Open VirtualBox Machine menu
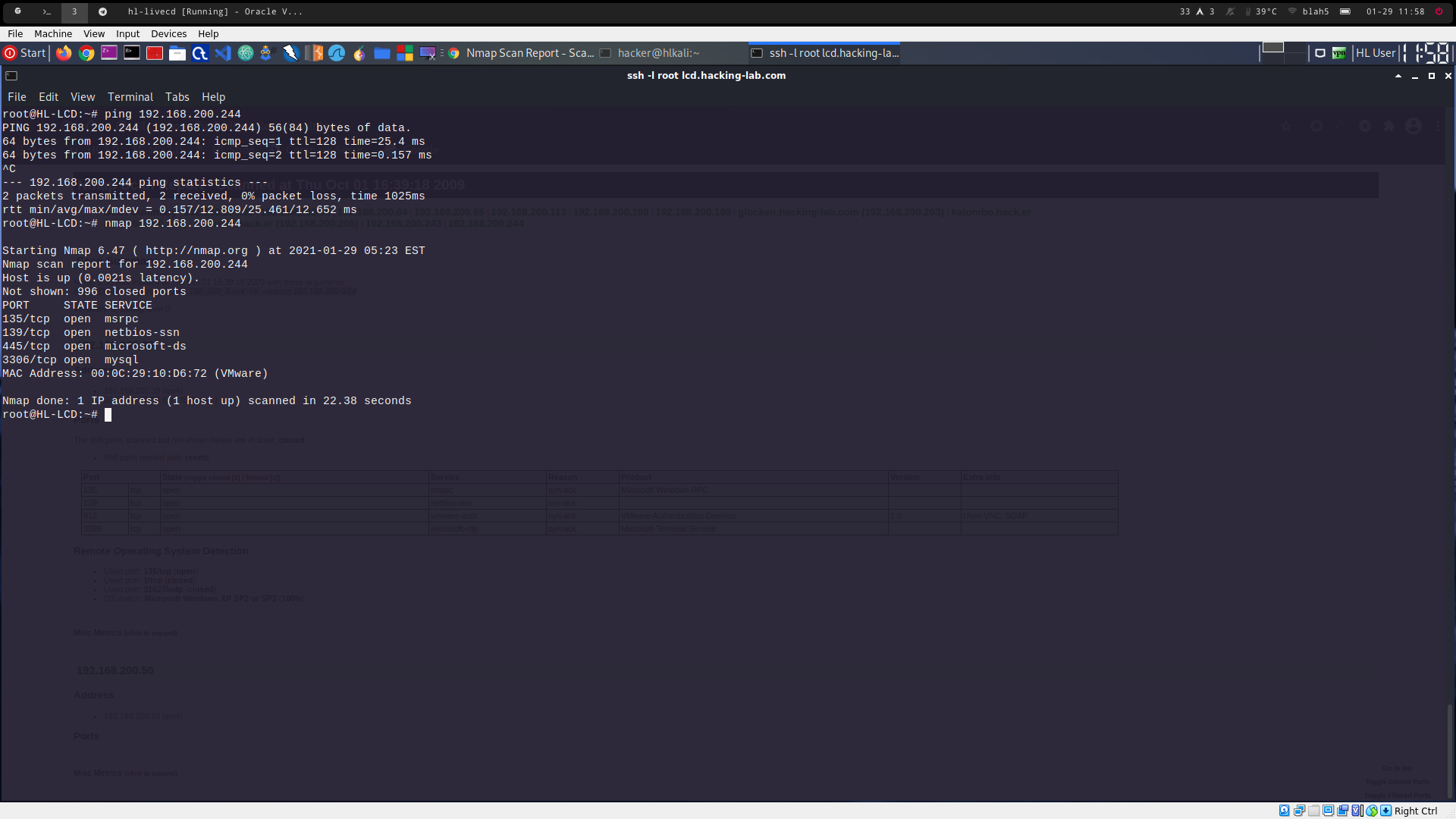The width and height of the screenshot is (1456, 819). (x=53, y=33)
